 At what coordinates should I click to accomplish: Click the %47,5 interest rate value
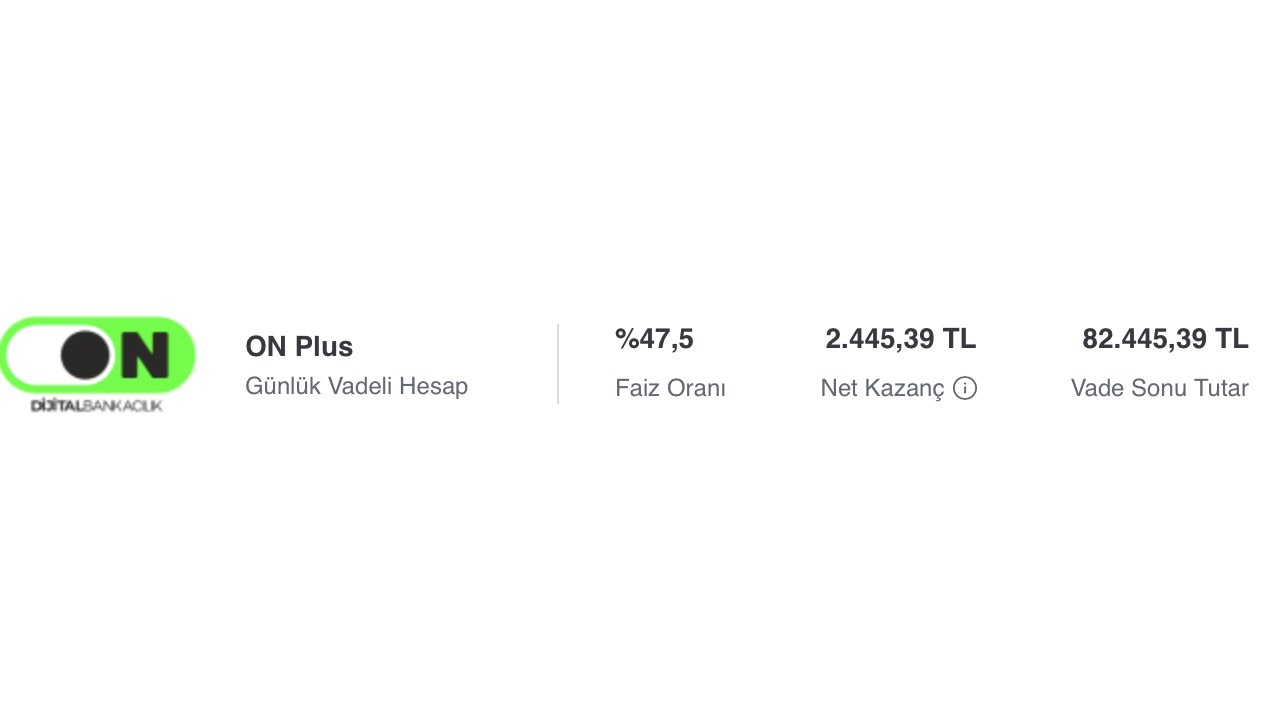click(x=654, y=339)
